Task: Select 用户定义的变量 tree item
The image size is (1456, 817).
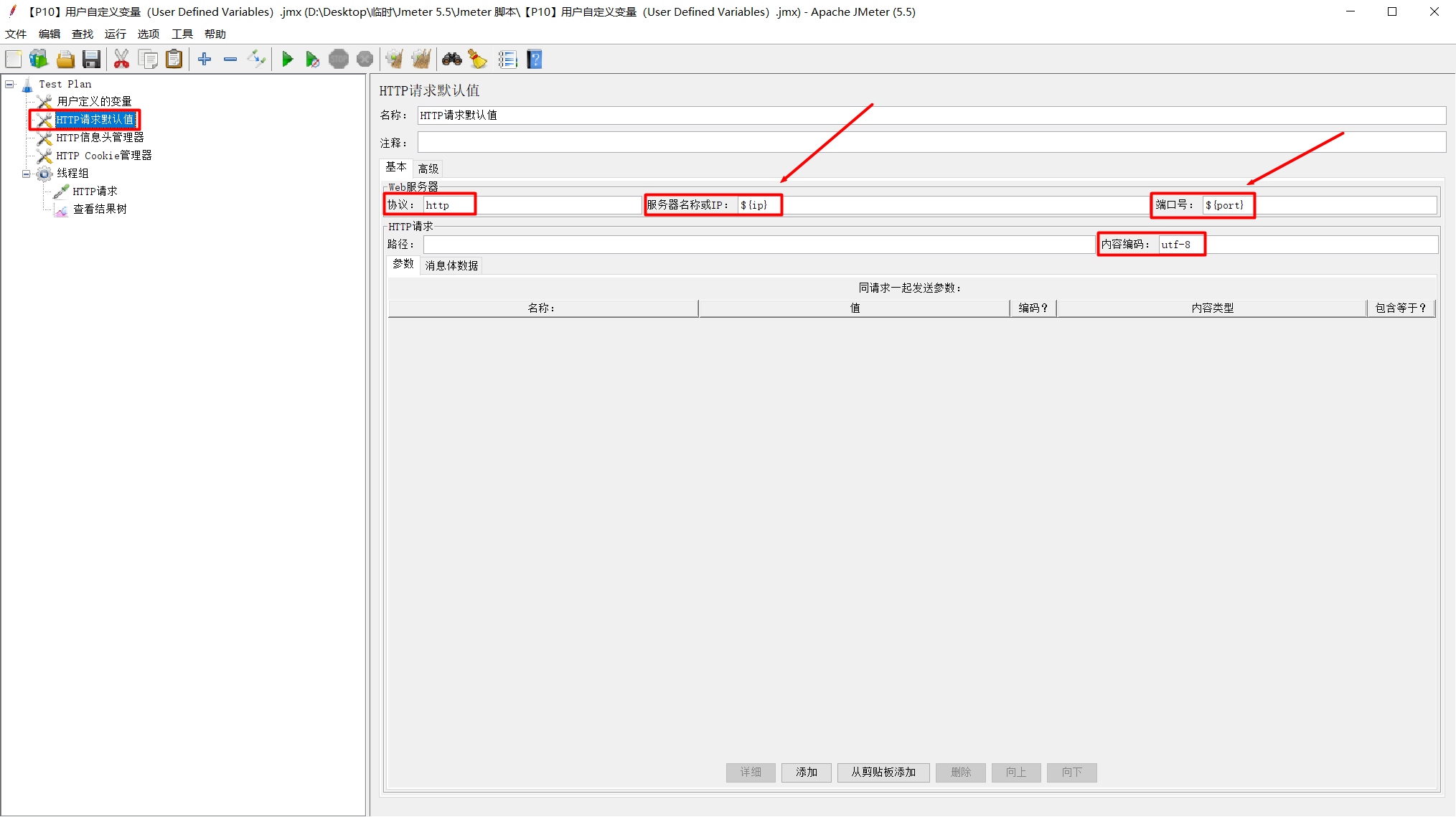Action: [x=94, y=102]
